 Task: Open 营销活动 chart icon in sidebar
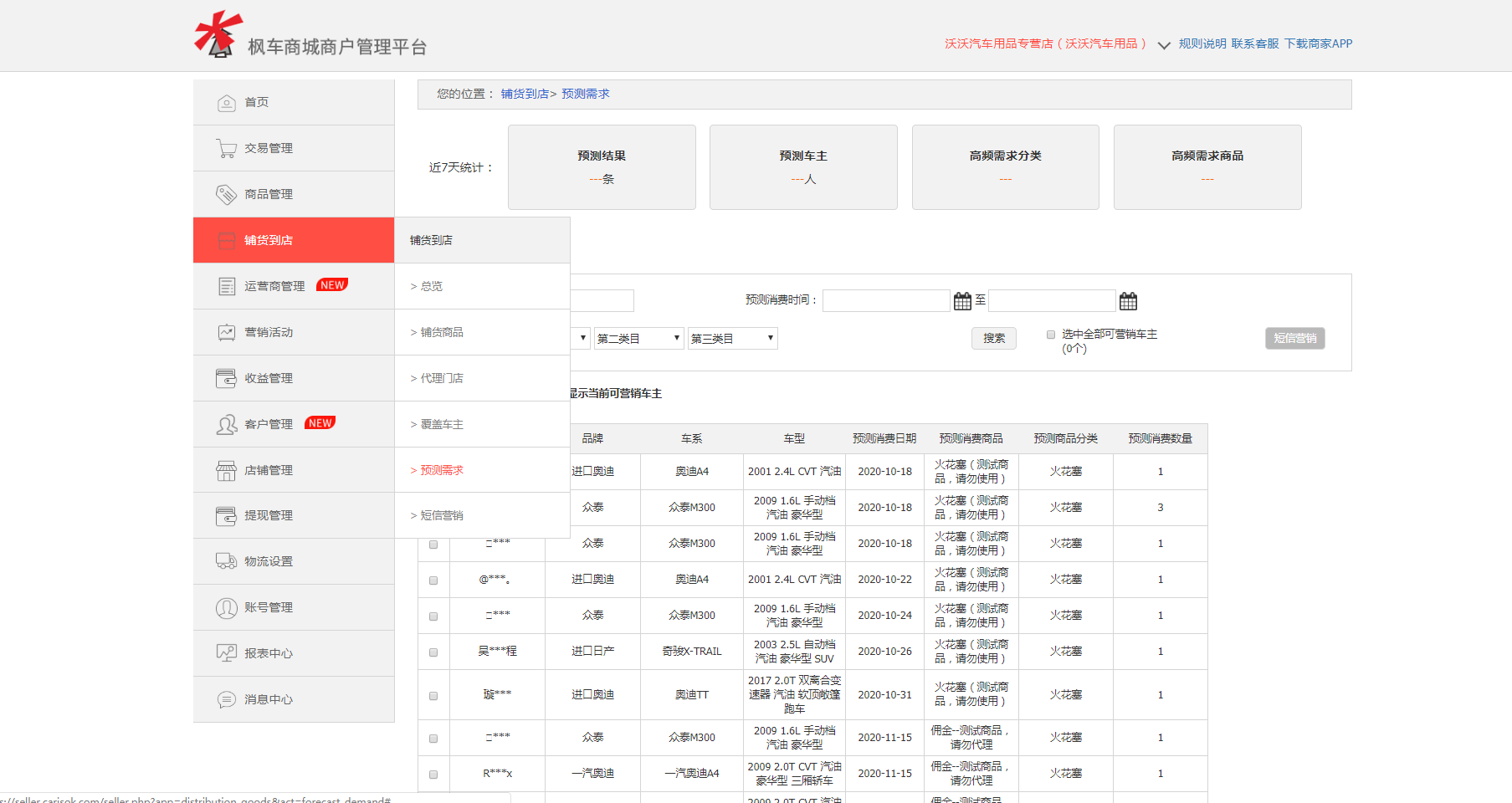coord(226,332)
